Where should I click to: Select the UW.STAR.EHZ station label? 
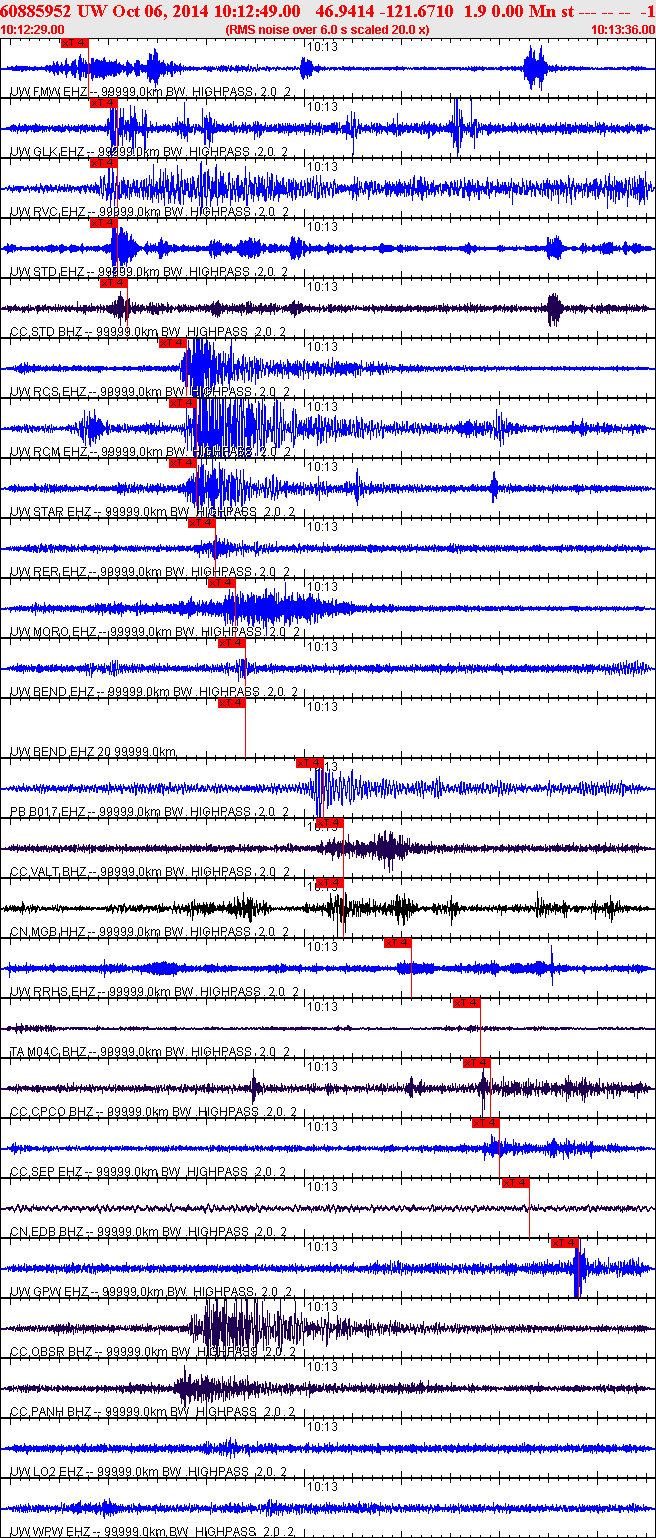[152, 512]
